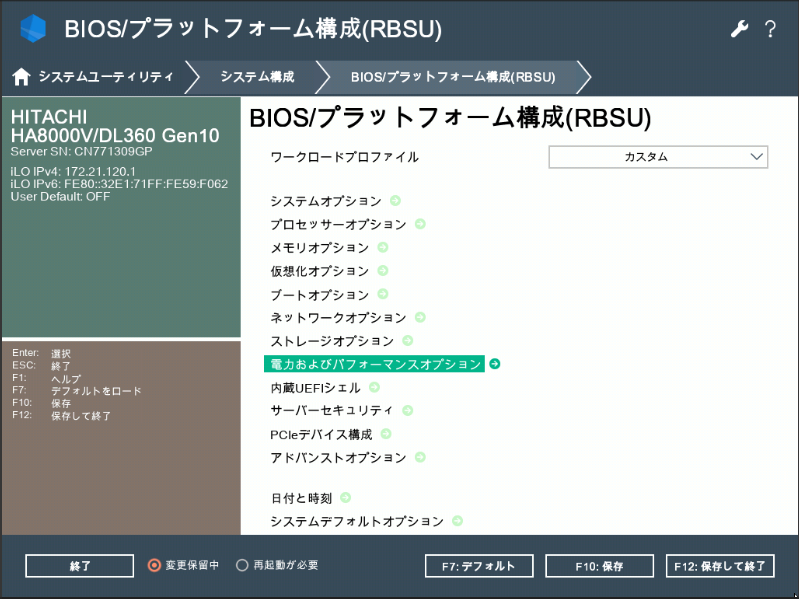The width and height of the screenshot is (799, 599).
Task: Open 内蔵UEFIシェル menu
Action: [x=315, y=388]
